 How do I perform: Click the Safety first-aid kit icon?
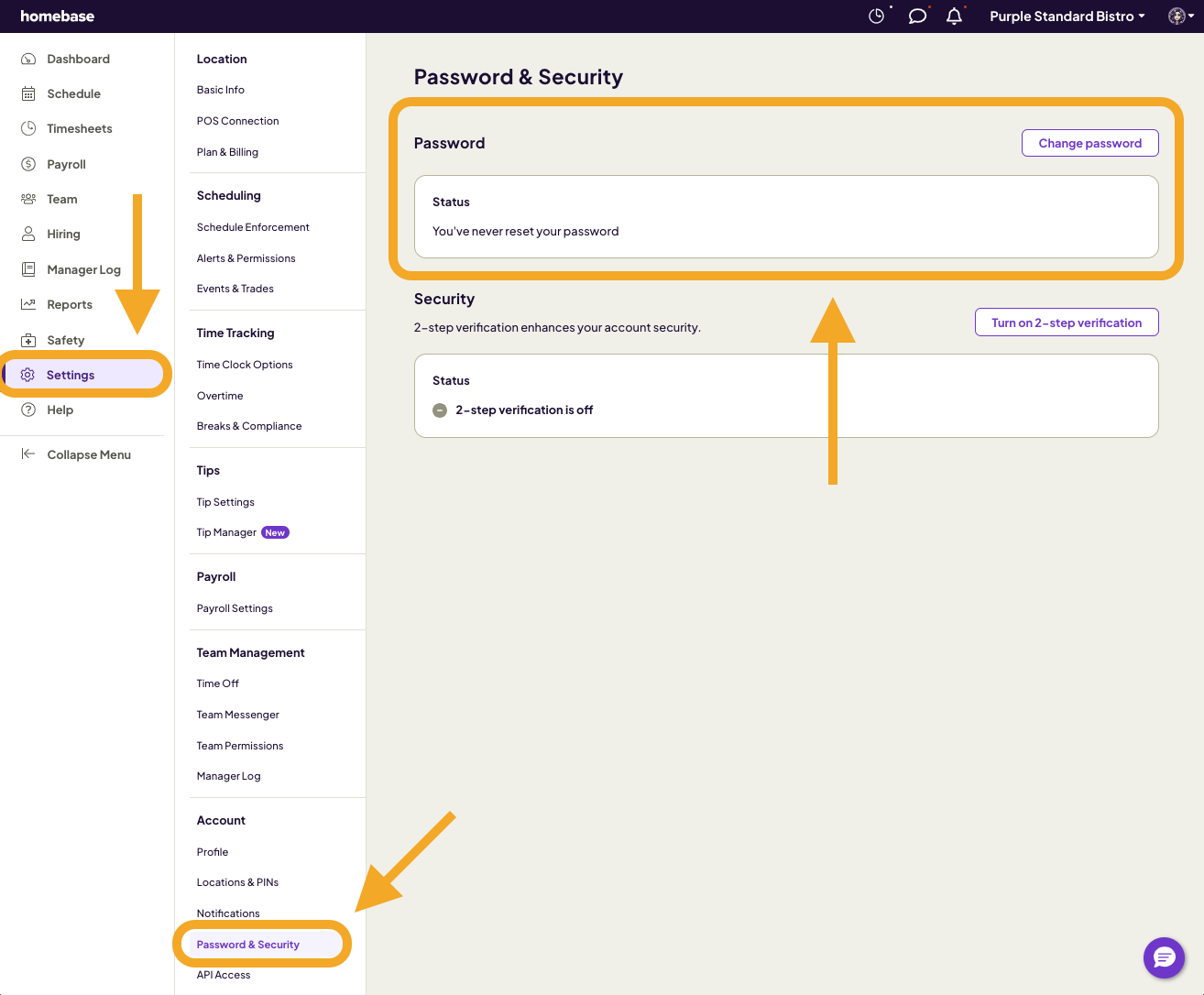[28, 340]
